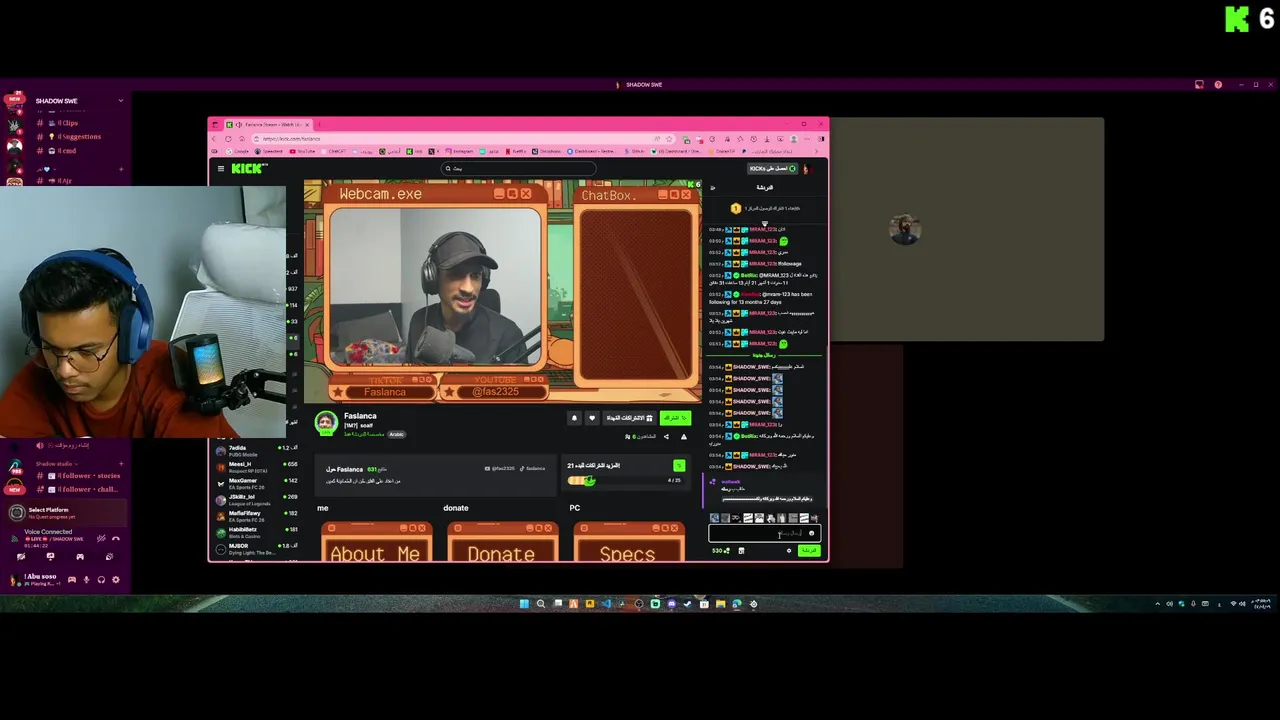This screenshot has height=720, width=1280.
Task: Bookmark the page with the star icon
Action: click(x=669, y=139)
